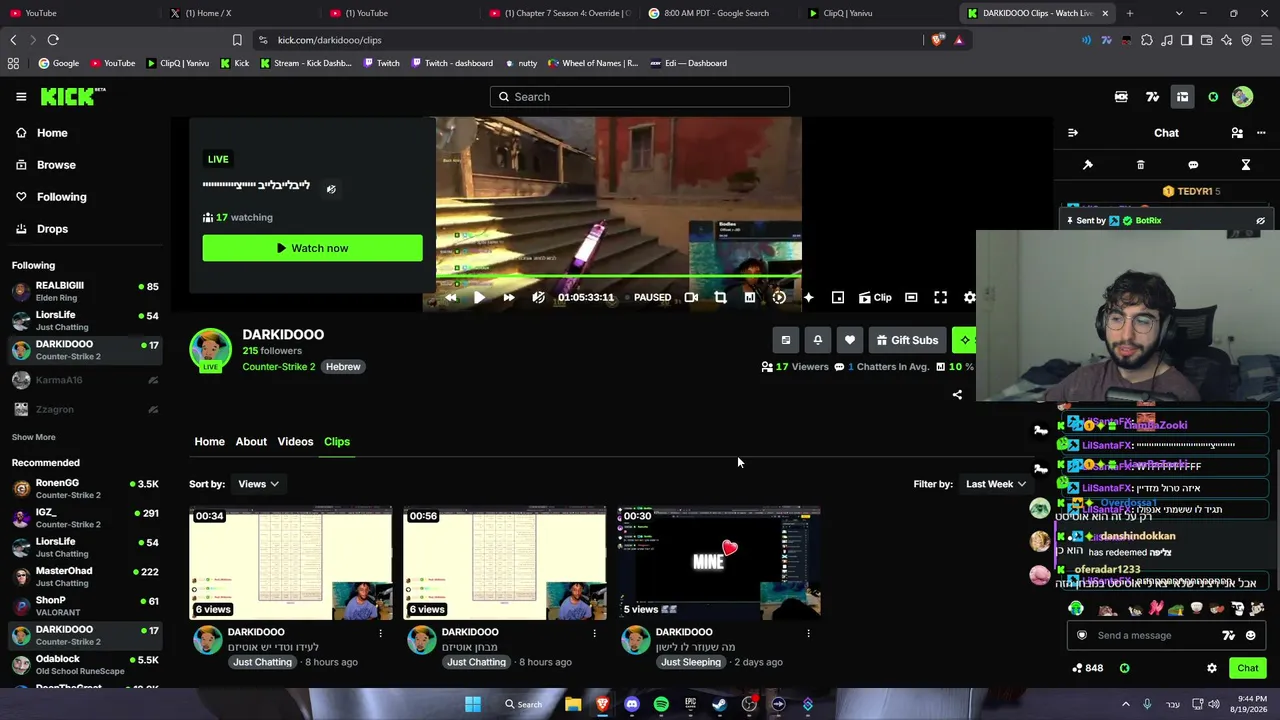1280x720 pixels.
Task: Create a Clip from the player
Action: pos(875,297)
